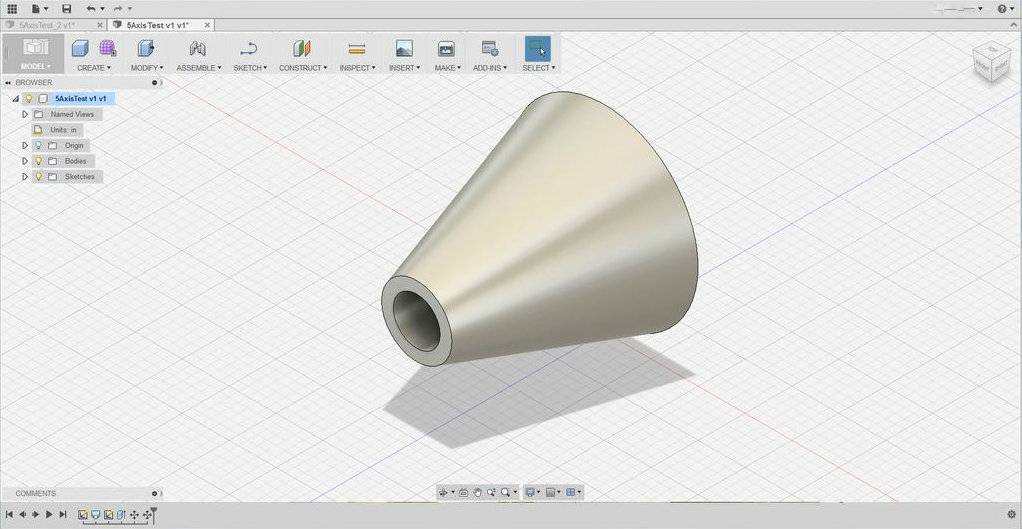
Task: Open the data panel grid icon
Action: pyautogui.click(x=12, y=8)
